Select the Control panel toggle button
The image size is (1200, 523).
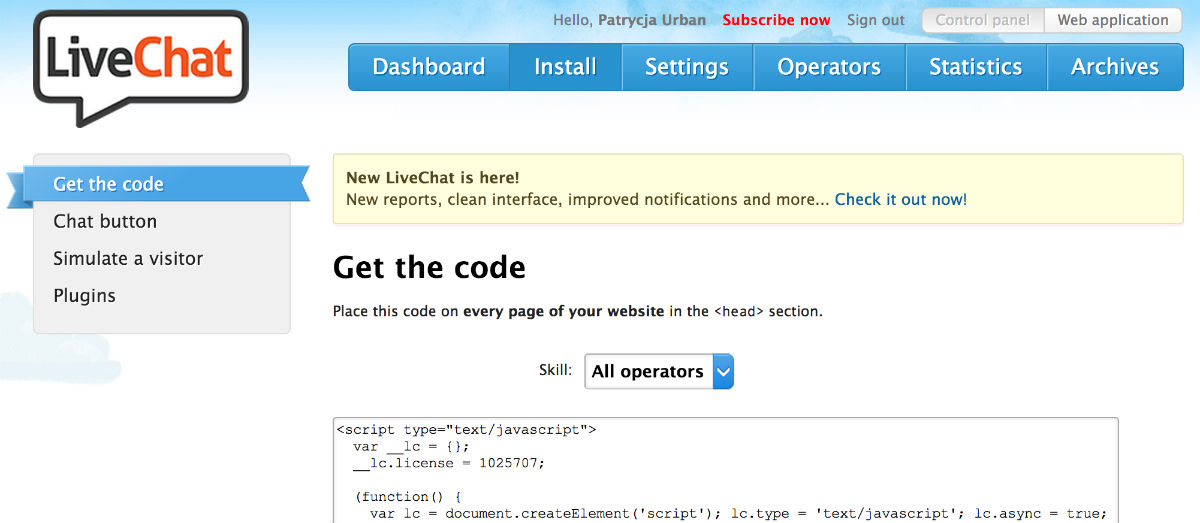983,20
